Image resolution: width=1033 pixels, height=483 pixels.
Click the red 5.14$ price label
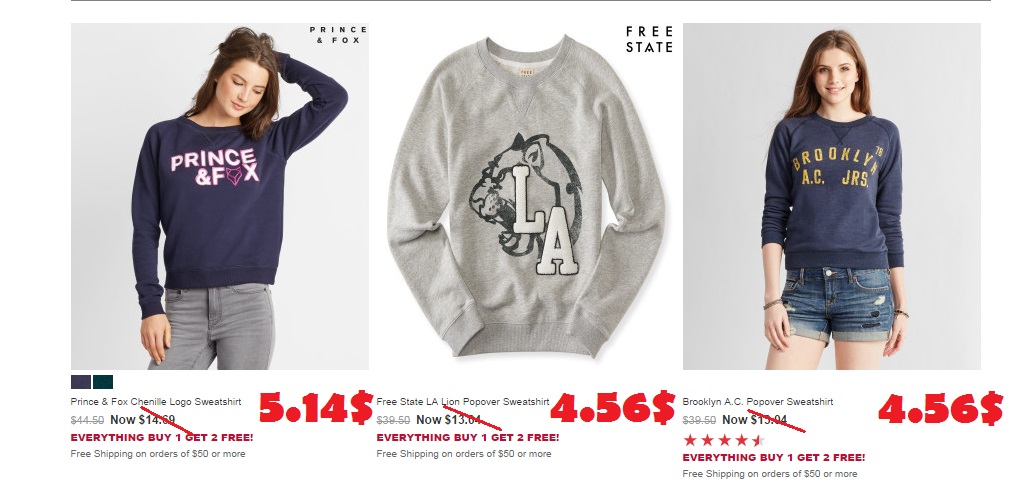[x=316, y=409]
